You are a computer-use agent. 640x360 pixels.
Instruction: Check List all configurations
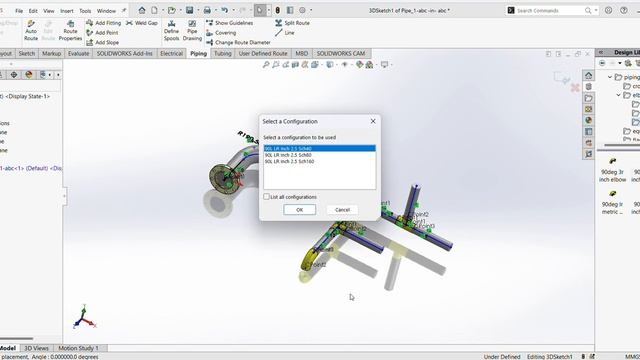pyautogui.click(x=267, y=197)
